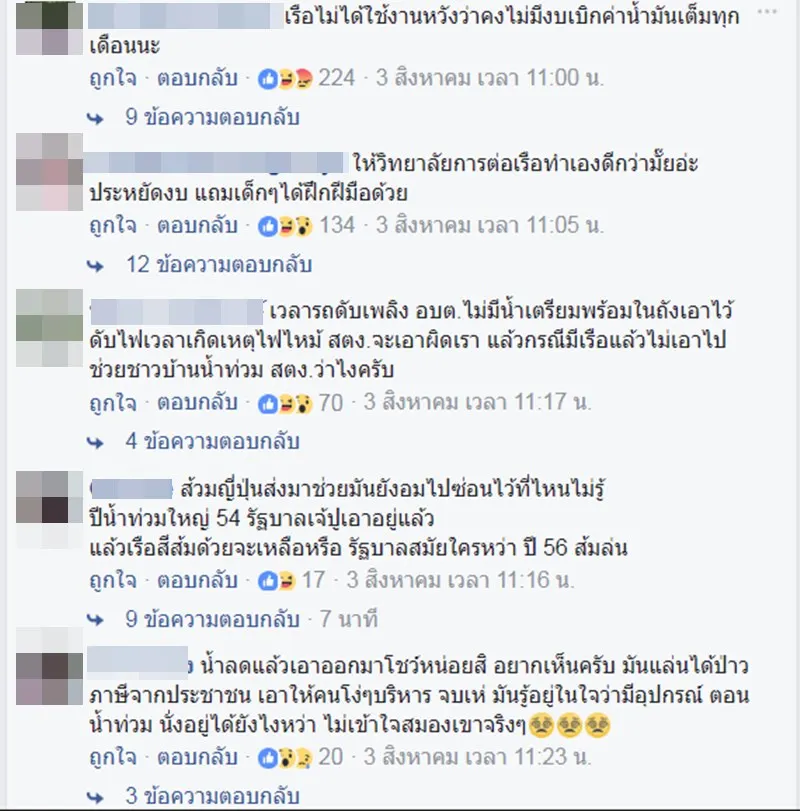Image resolution: width=800 pixels, height=811 pixels.
Task: Click ตอบกลับ on the 11:23 comment
Action: (197, 758)
